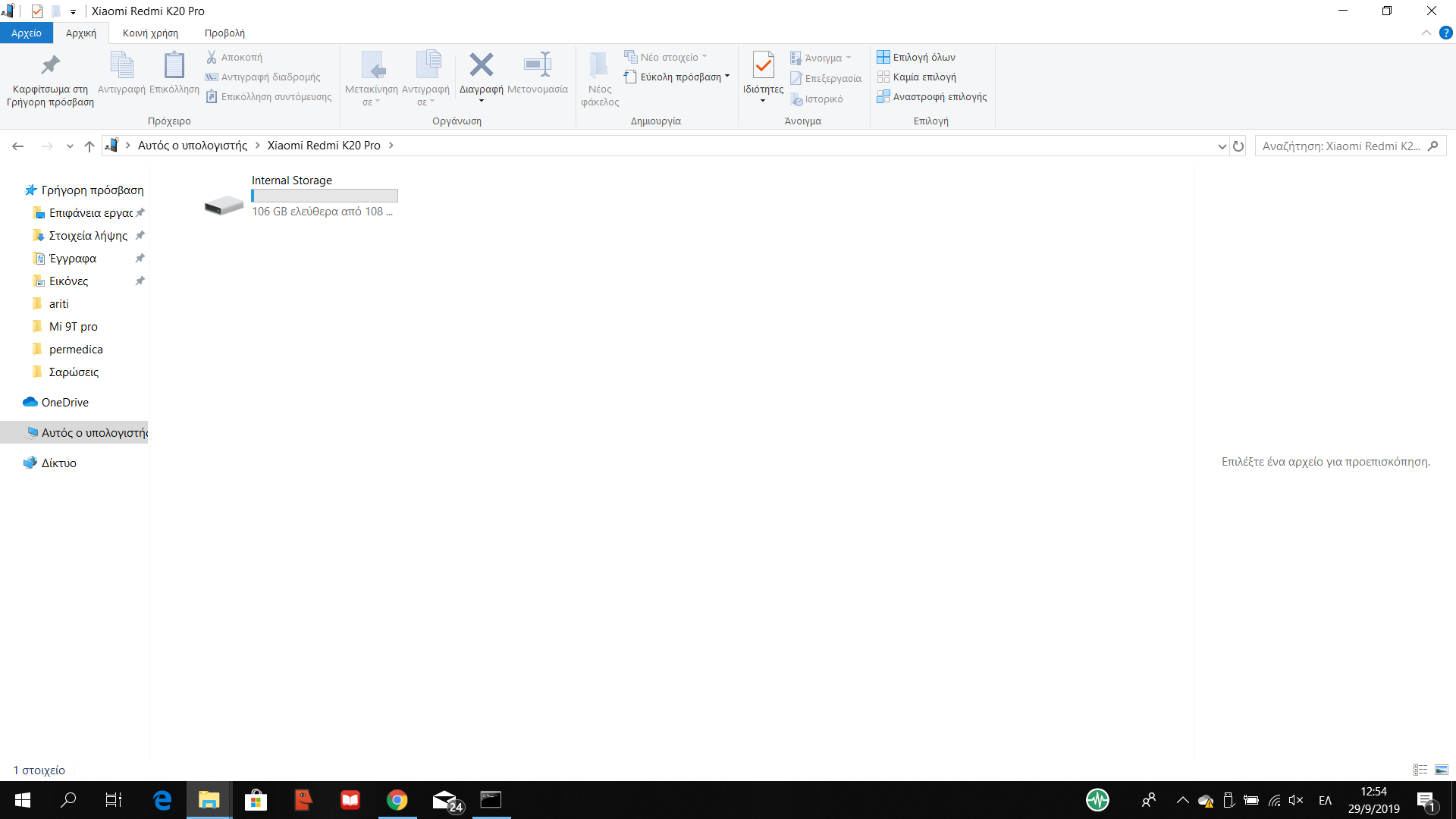
Task: Open the address bar history dropdown
Action: [x=1222, y=146]
